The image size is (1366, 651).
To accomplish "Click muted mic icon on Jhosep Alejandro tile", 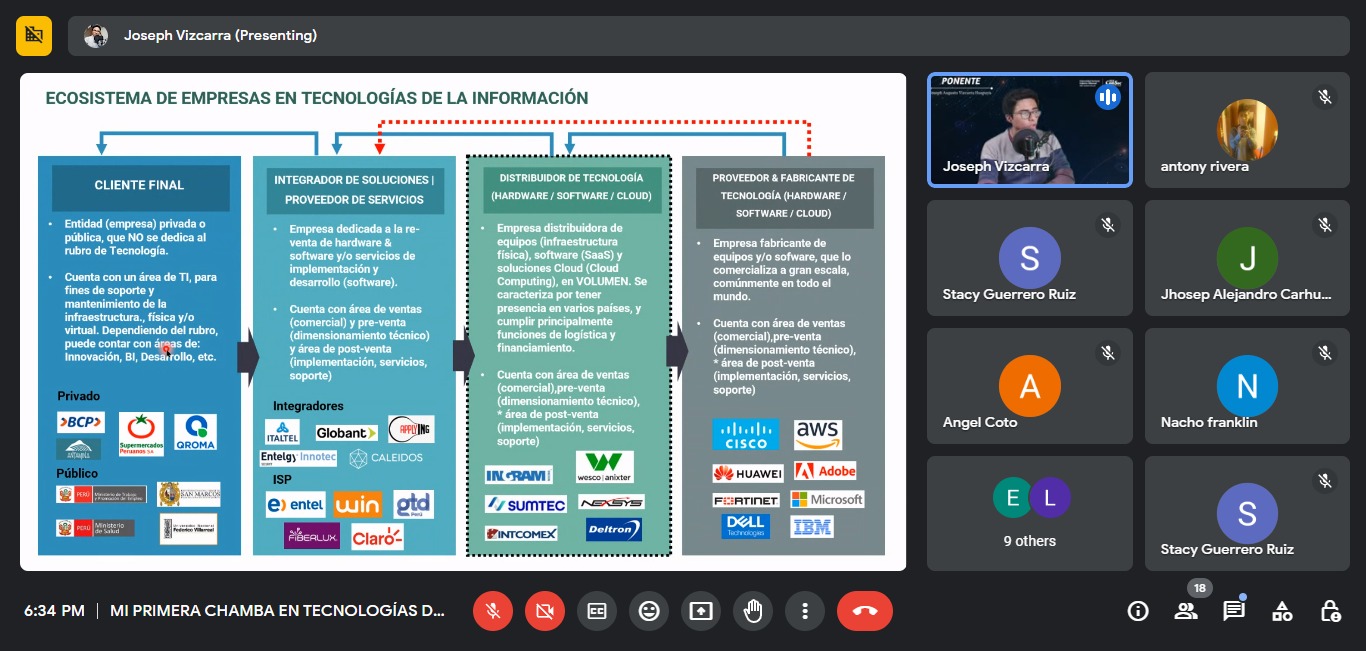I will tap(1325, 225).
